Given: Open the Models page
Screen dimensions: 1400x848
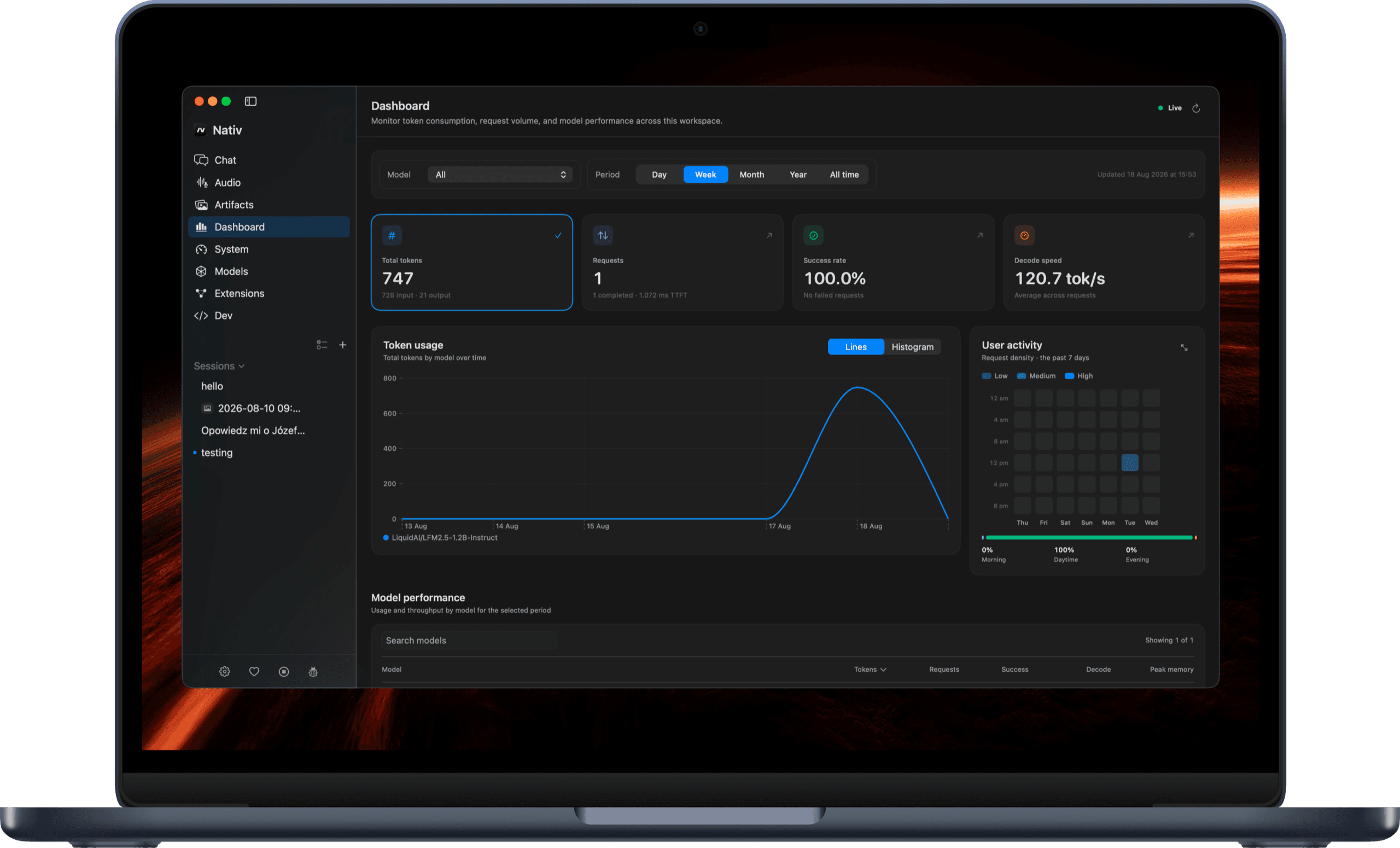Looking at the screenshot, I should click(x=268, y=271).
